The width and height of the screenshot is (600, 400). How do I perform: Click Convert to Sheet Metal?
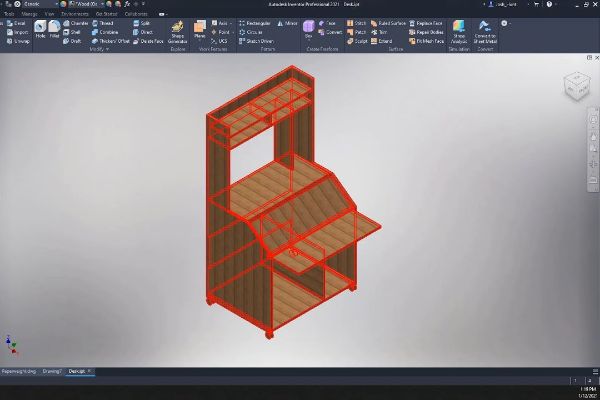tap(487, 31)
